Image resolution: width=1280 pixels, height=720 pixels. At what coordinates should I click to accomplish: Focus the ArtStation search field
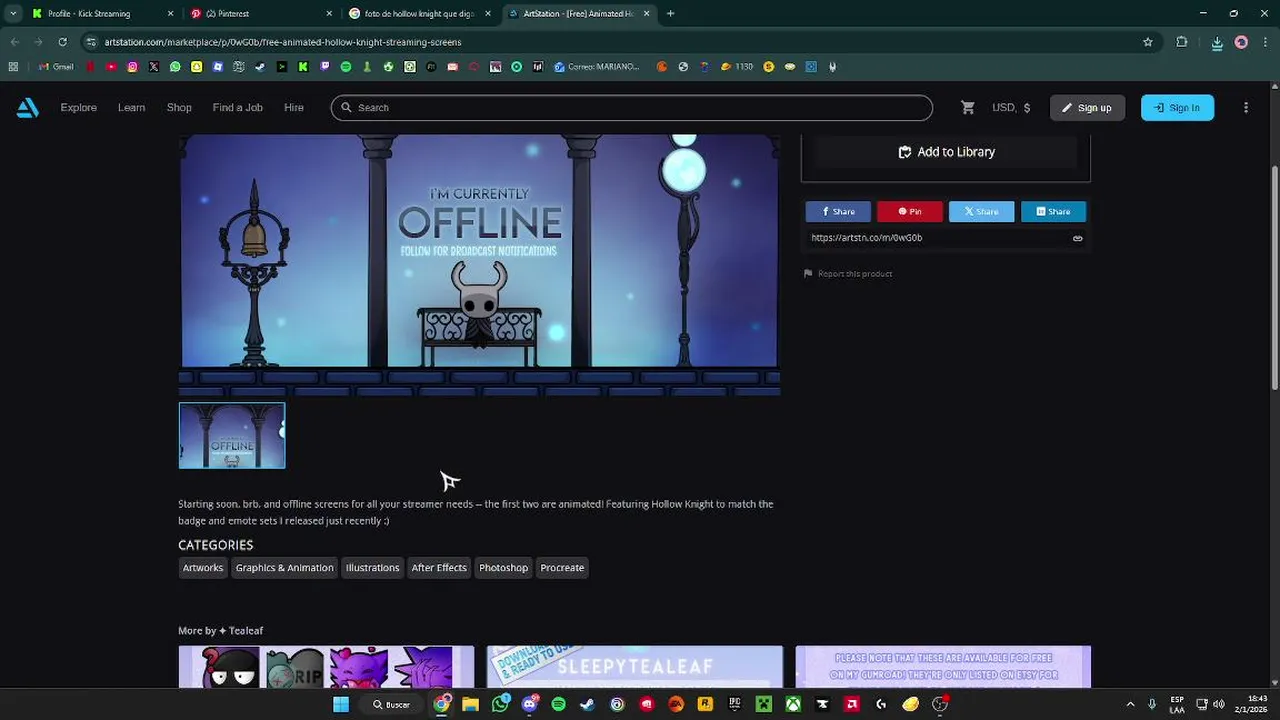[632, 107]
